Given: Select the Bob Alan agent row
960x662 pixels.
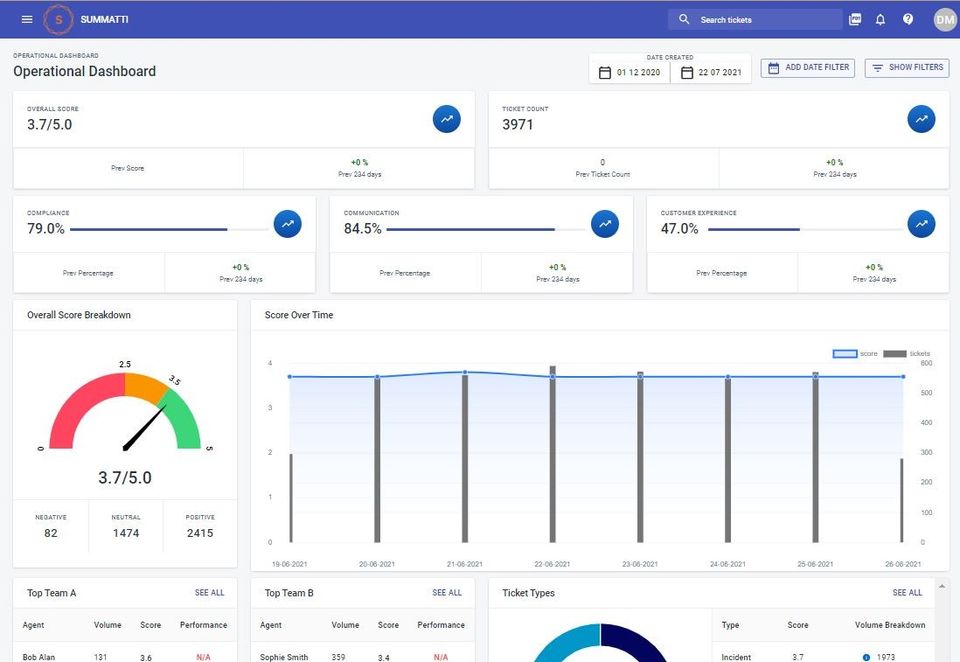Looking at the screenshot, I should tap(125, 655).
